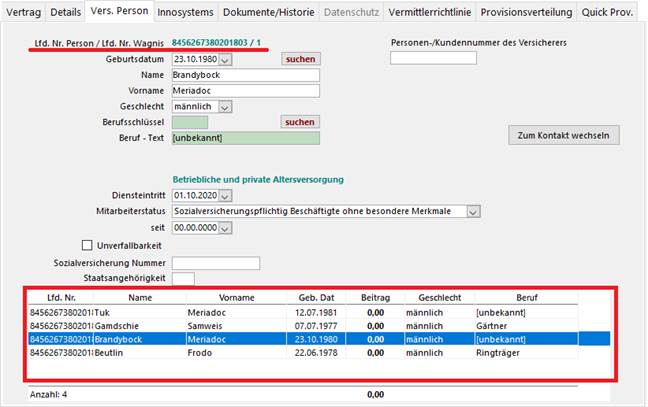Image resolution: width=648 pixels, height=407 pixels.
Task: Open the Details tab
Action: (65, 12)
